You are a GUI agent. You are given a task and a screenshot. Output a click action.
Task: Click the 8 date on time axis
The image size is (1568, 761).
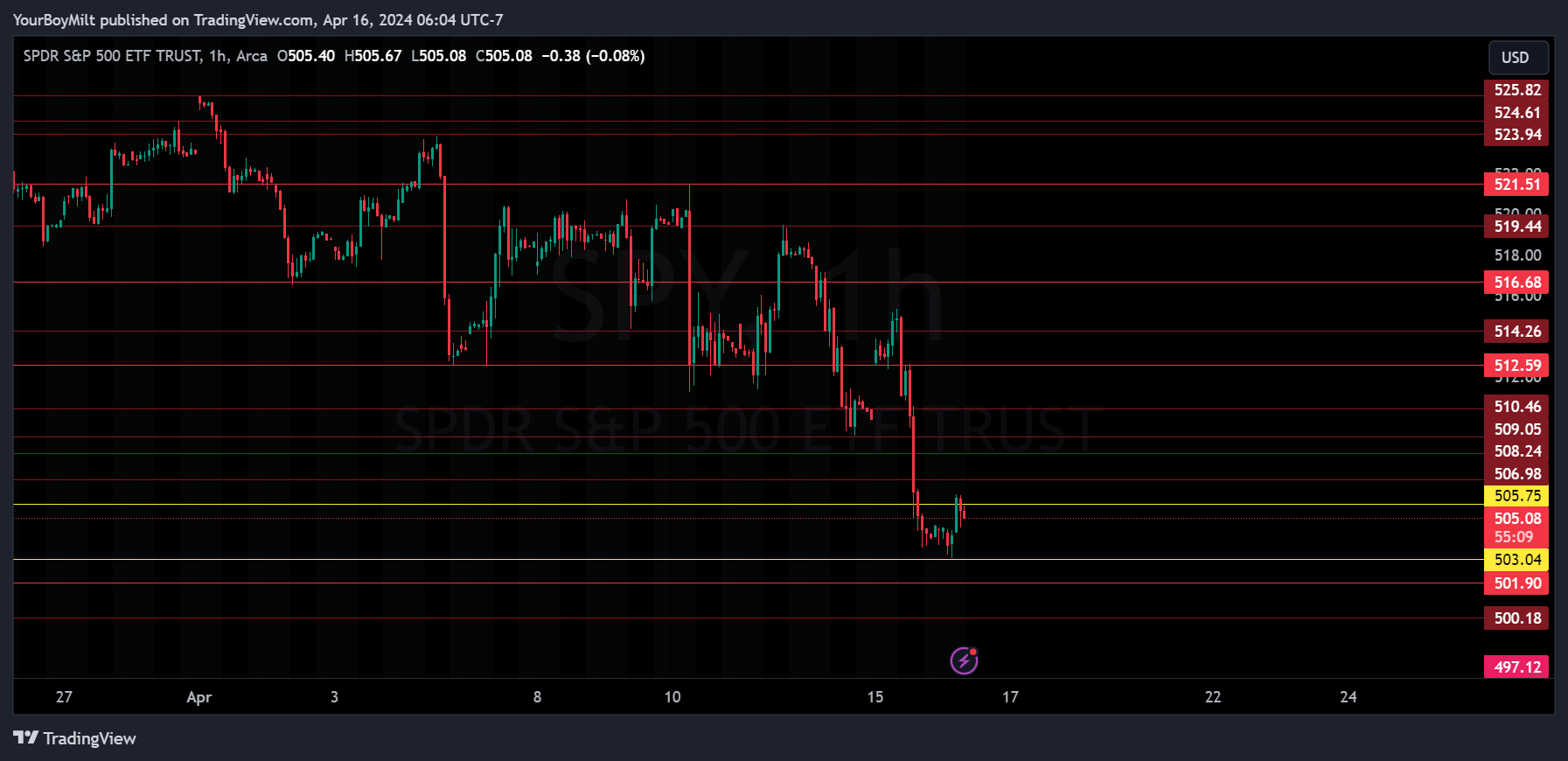coord(537,697)
